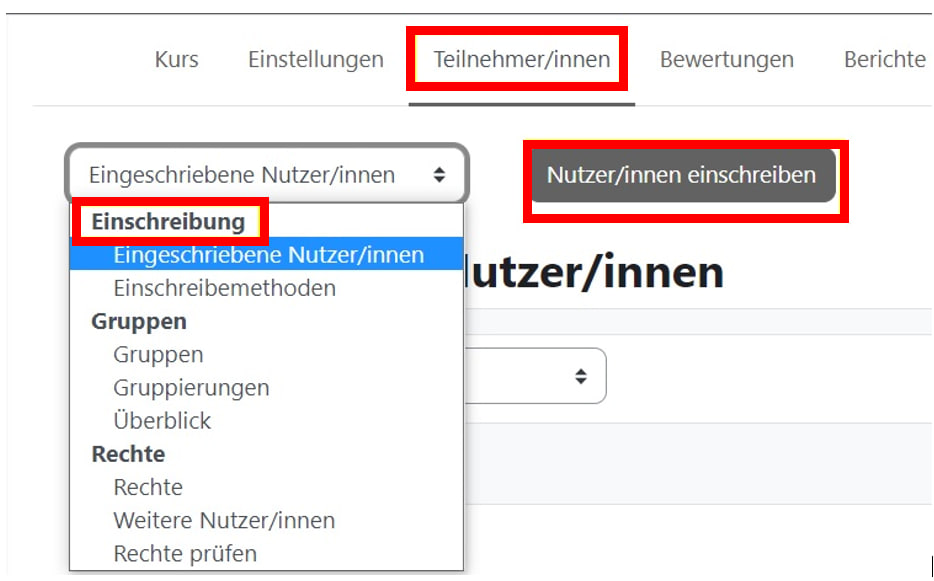Open the Bewertungen tab
The image size is (934, 581).
tap(726, 59)
